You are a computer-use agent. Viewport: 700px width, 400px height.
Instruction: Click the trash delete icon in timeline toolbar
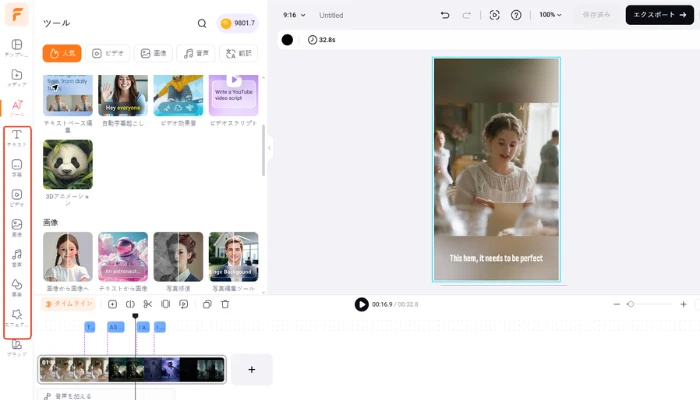tap(225, 304)
